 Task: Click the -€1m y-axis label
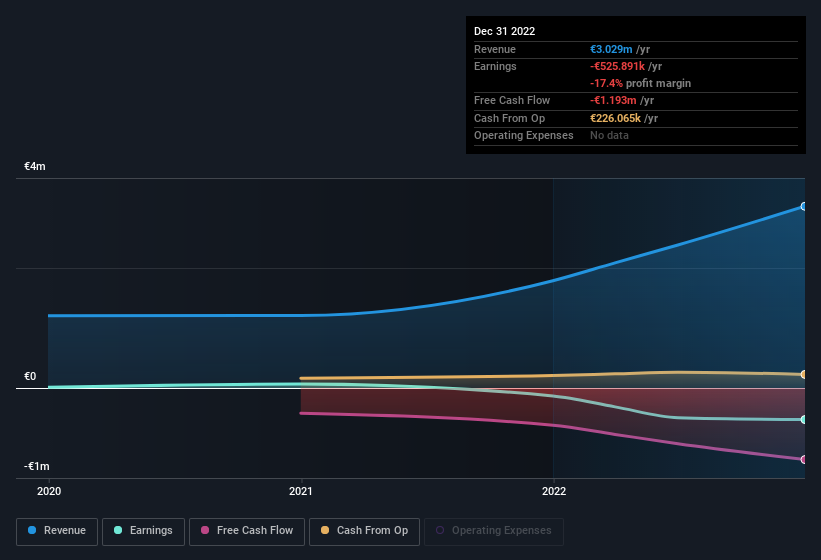tap(36, 466)
